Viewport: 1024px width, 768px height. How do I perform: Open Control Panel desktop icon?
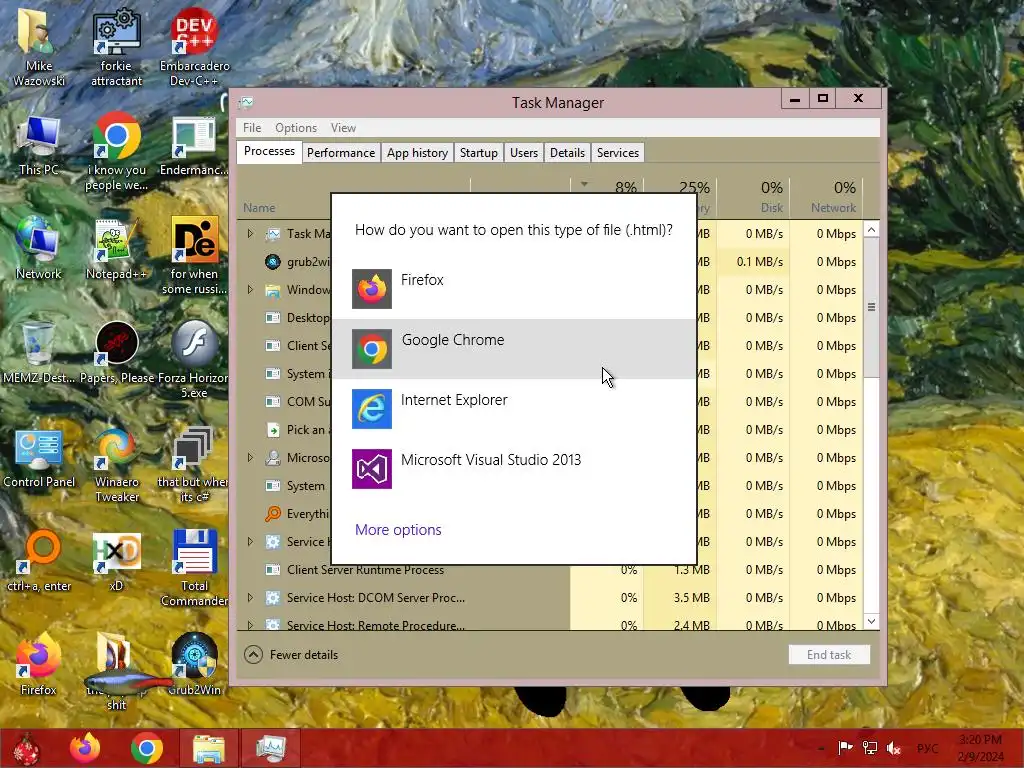[x=39, y=457]
